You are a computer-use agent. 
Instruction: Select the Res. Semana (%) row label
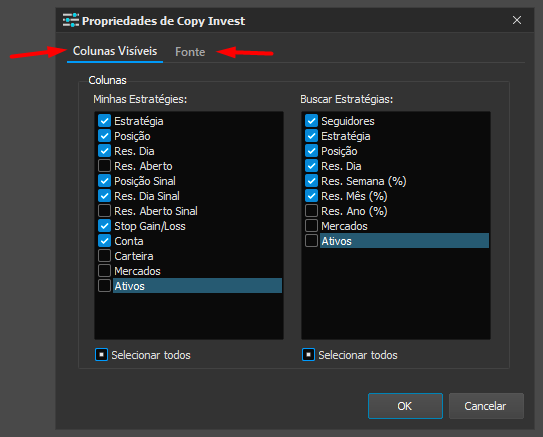coord(364,181)
